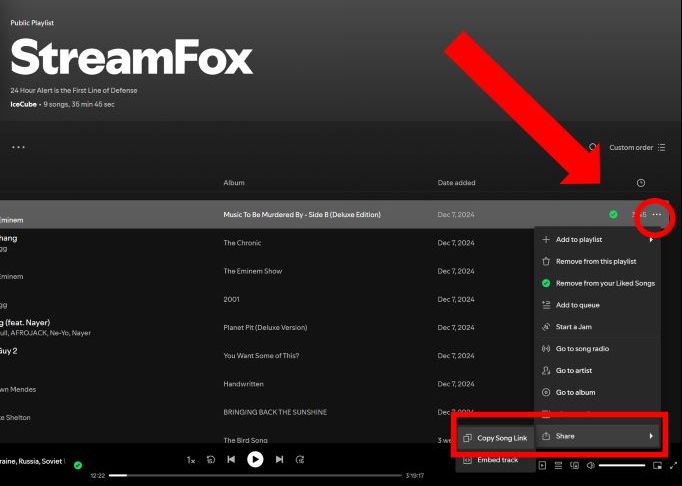Open the album named 2001
This screenshot has width=682, height=486.
point(231,299)
